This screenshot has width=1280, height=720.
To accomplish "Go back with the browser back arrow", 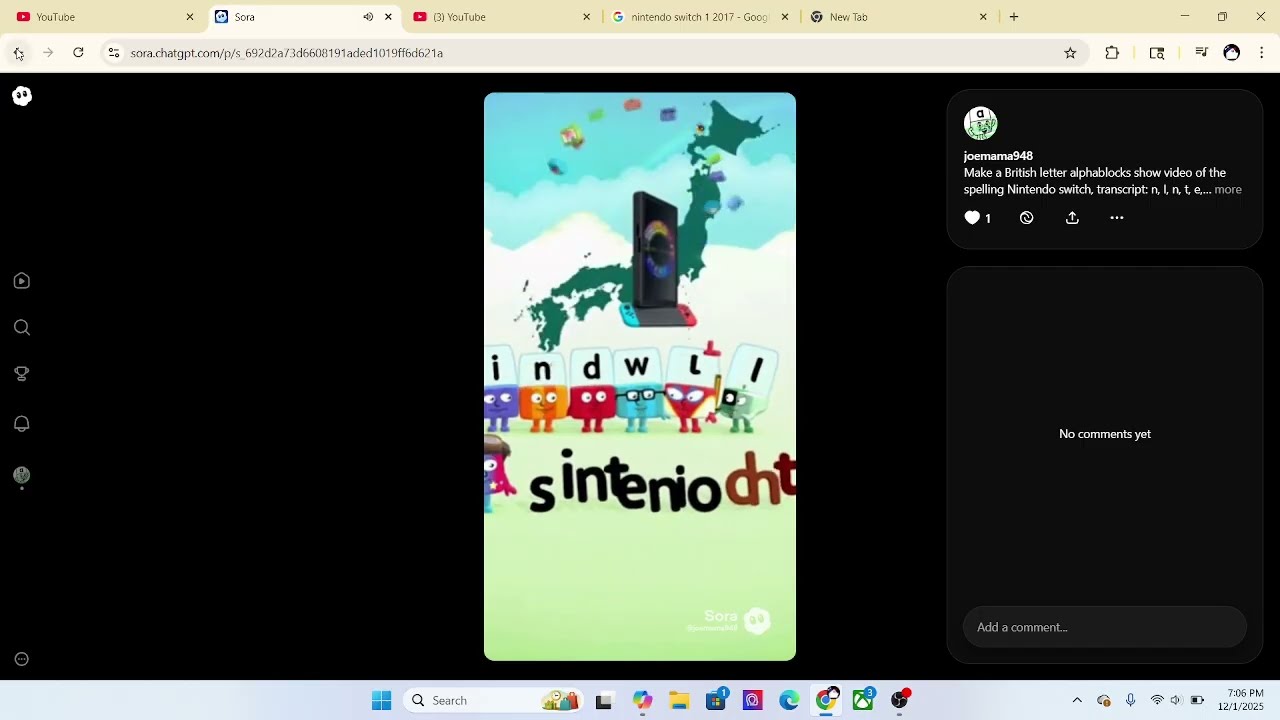I will tap(18, 53).
